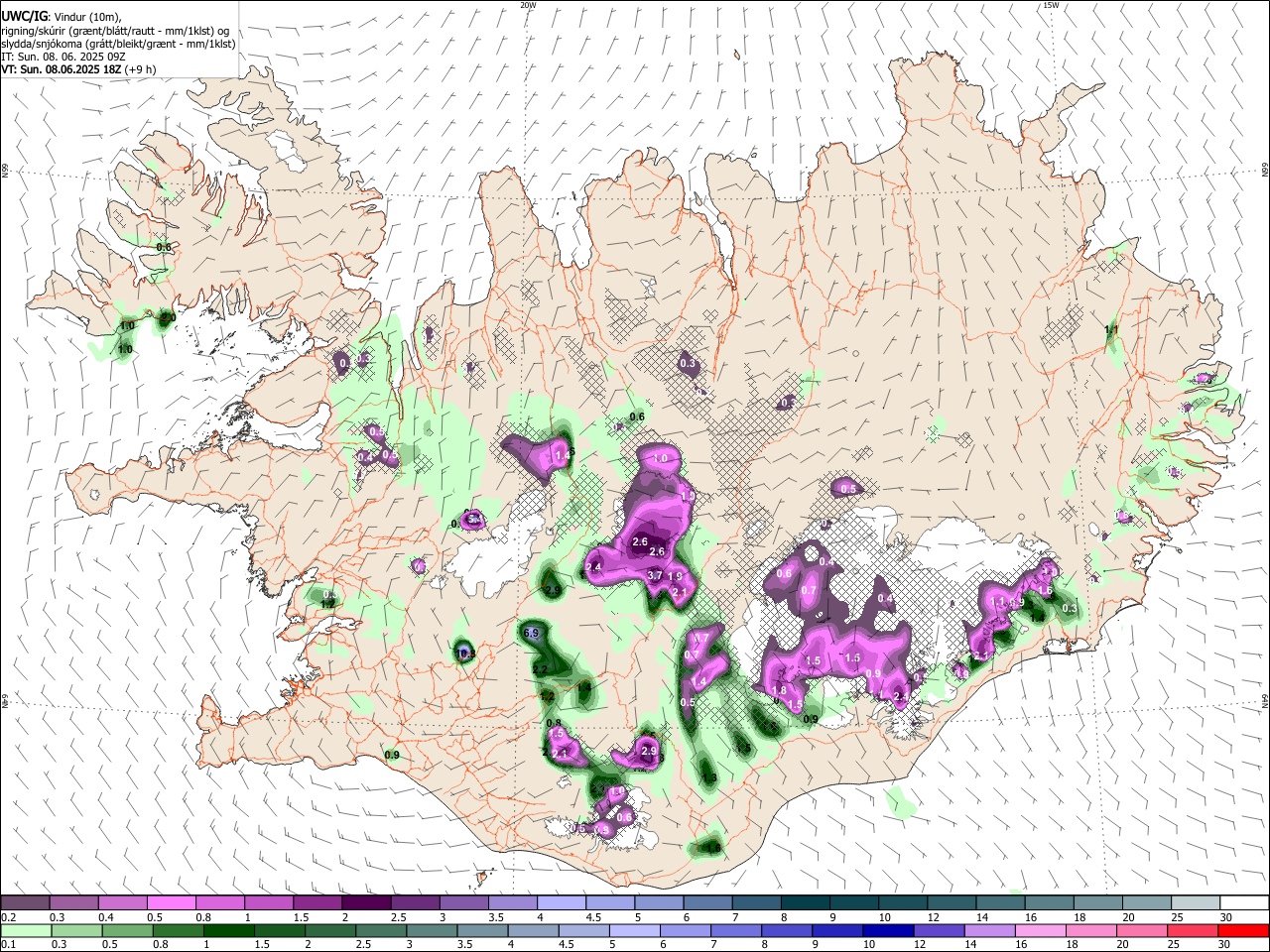
Task: Select the pale green 0.1 lower legend swatch
Action: [26, 930]
